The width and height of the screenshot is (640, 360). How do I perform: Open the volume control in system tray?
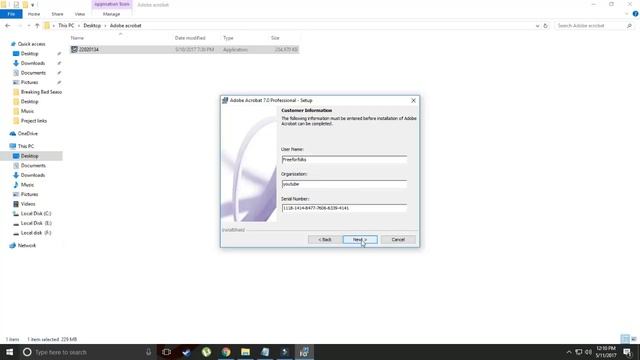(x=589, y=352)
